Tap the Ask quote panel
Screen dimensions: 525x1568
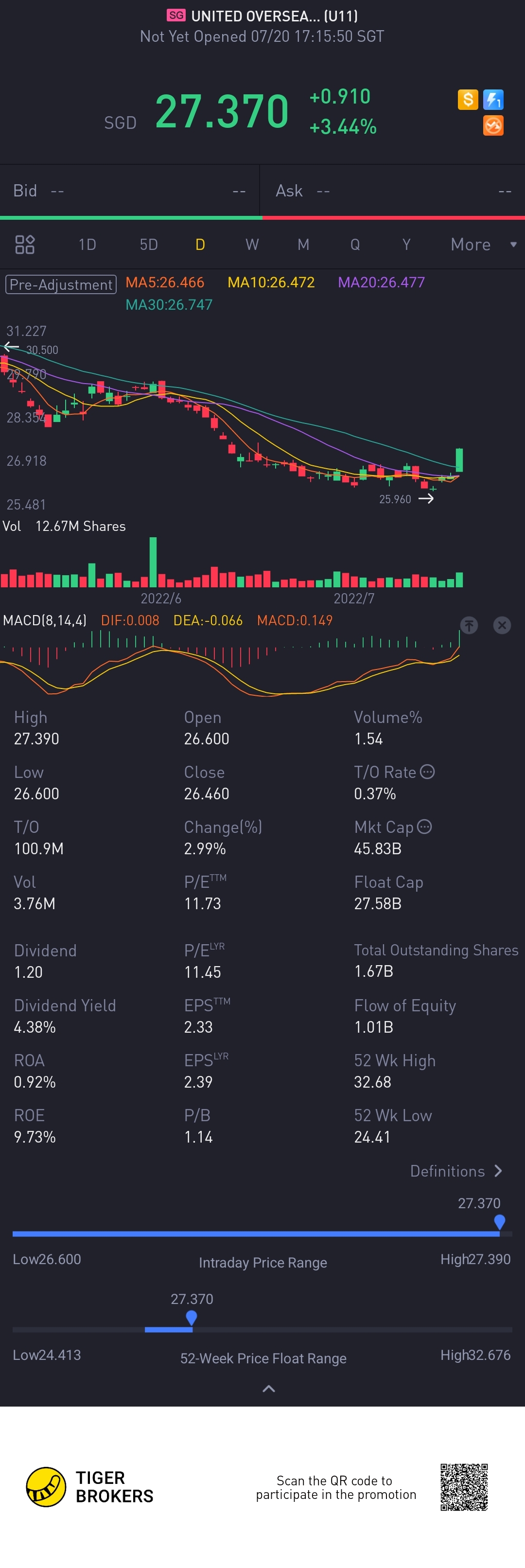(x=393, y=191)
